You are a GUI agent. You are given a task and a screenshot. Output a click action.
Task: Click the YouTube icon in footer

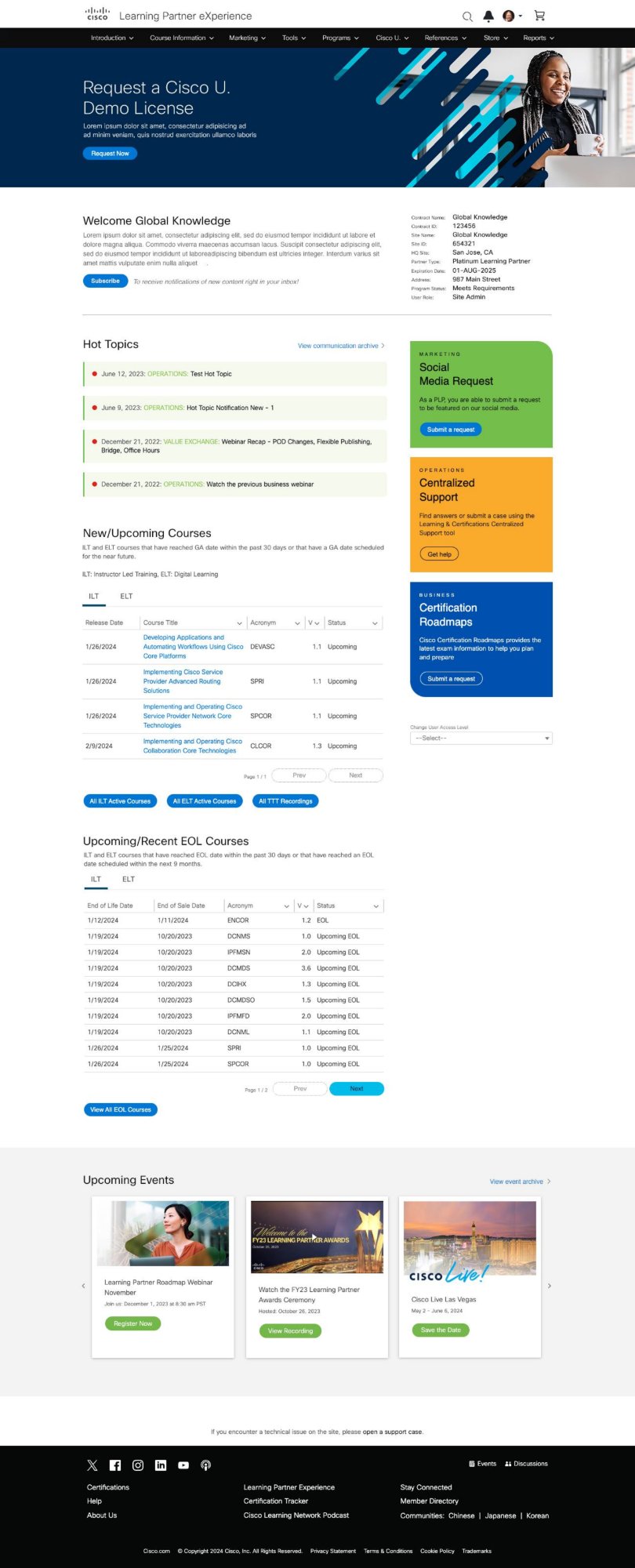(x=183, y=1465)
